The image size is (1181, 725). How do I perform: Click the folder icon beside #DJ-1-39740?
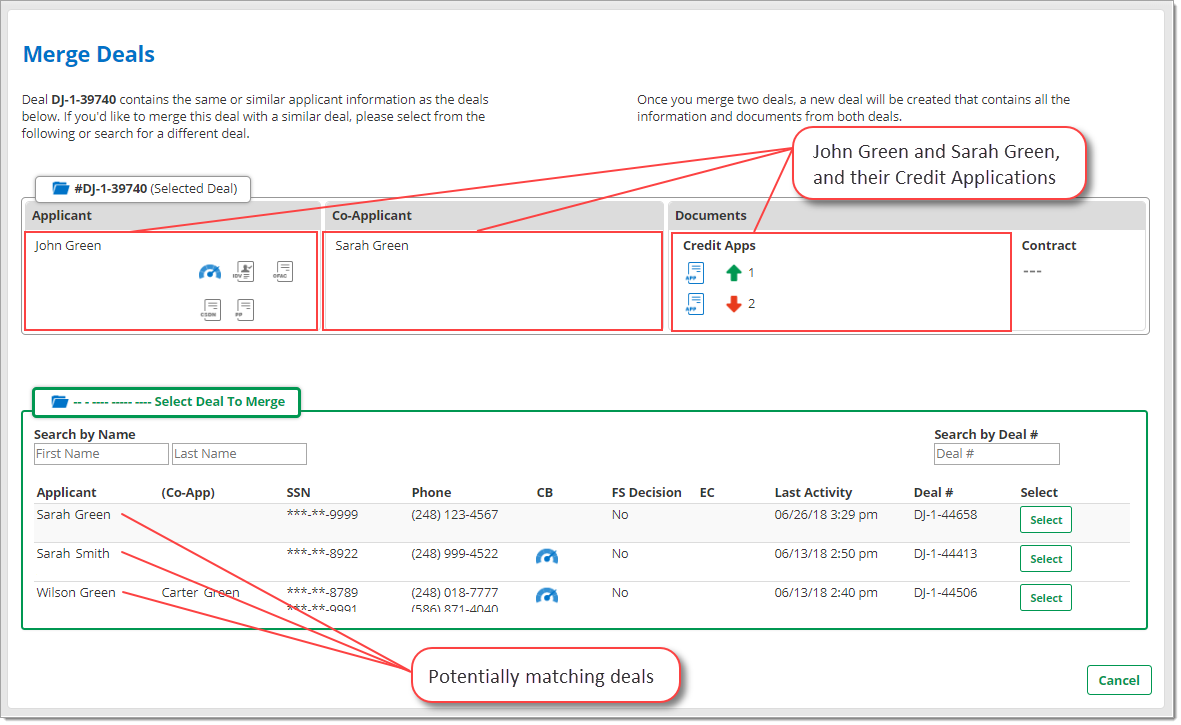pos(60,188)
